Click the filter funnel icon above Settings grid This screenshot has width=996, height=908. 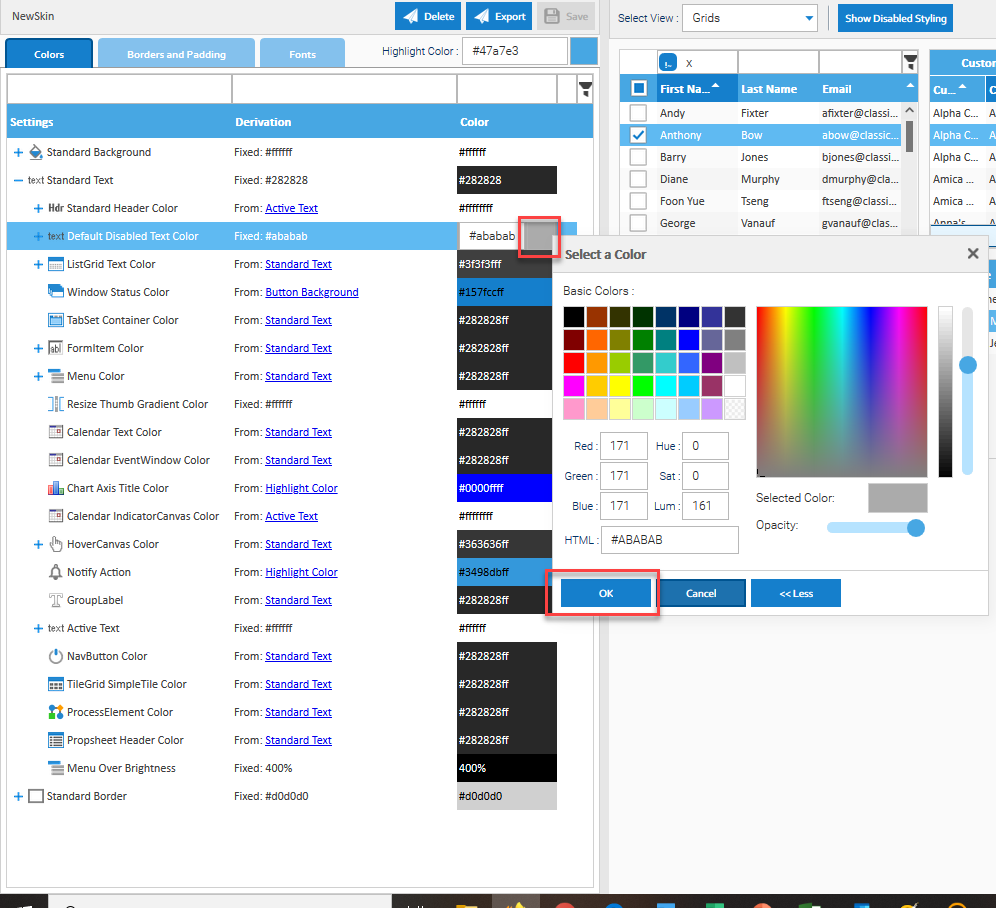pyautogui.click(x=585, y=90)
